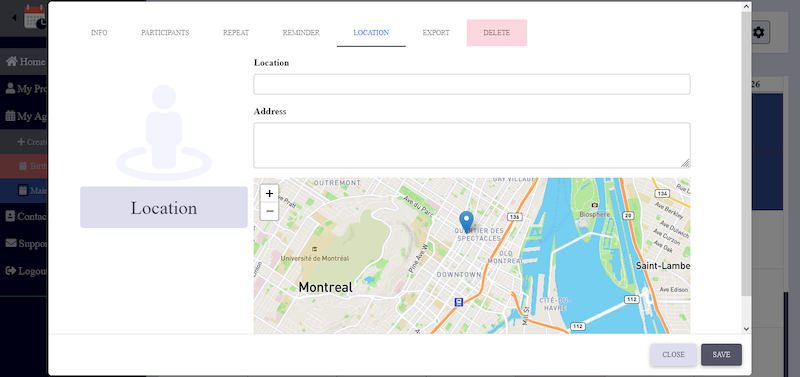Click the Home icon in sidebar

[11, 62]
